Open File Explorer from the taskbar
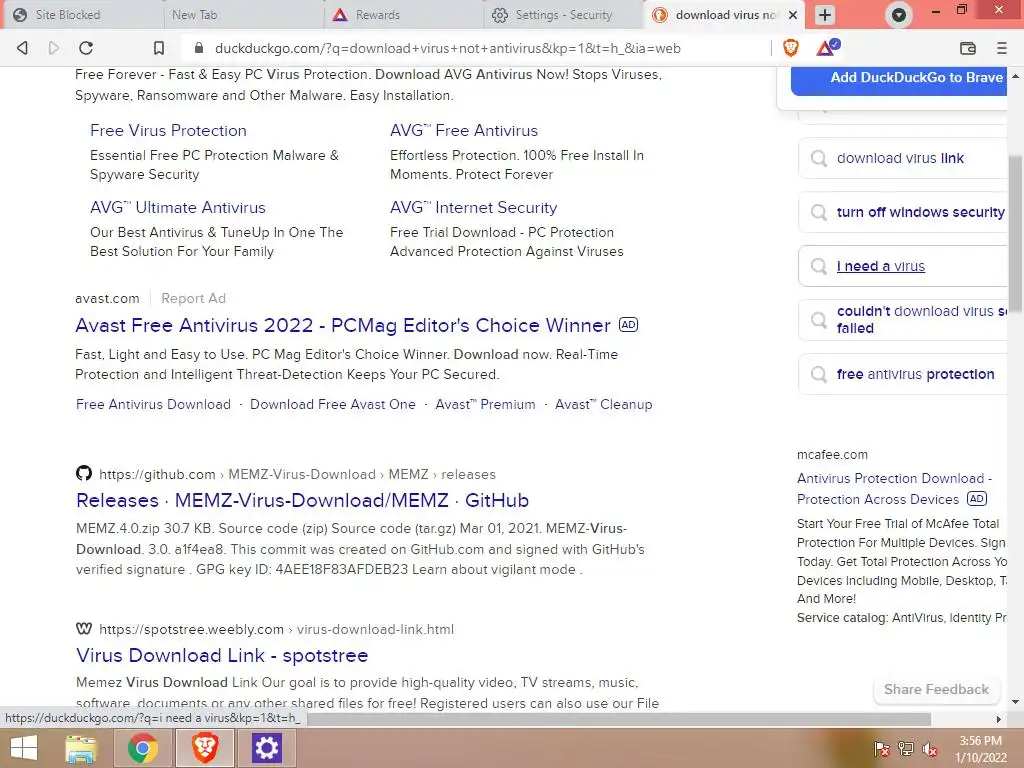Image resolution: width=1024 pixels, height=768 pixels. [81, 748]
